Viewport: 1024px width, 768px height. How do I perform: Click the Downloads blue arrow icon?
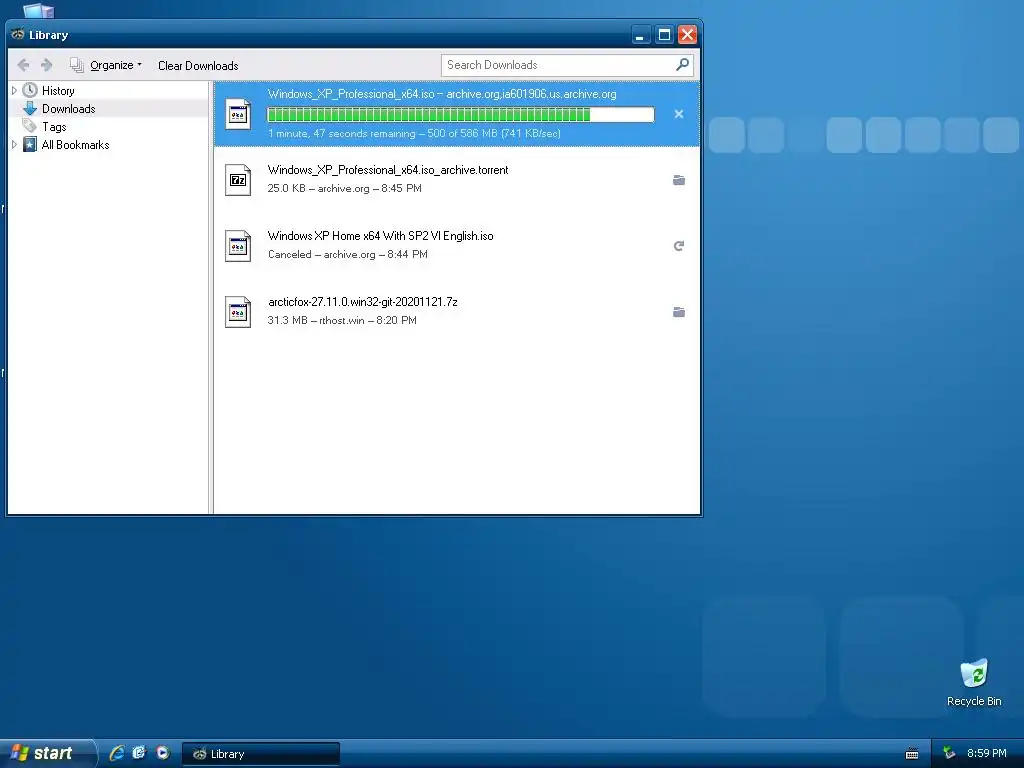30,108
